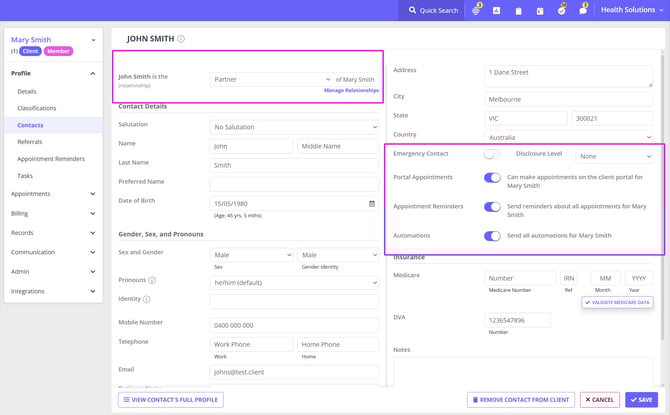Click info icon next to JOHN SMITH heading

coord(181,39)
